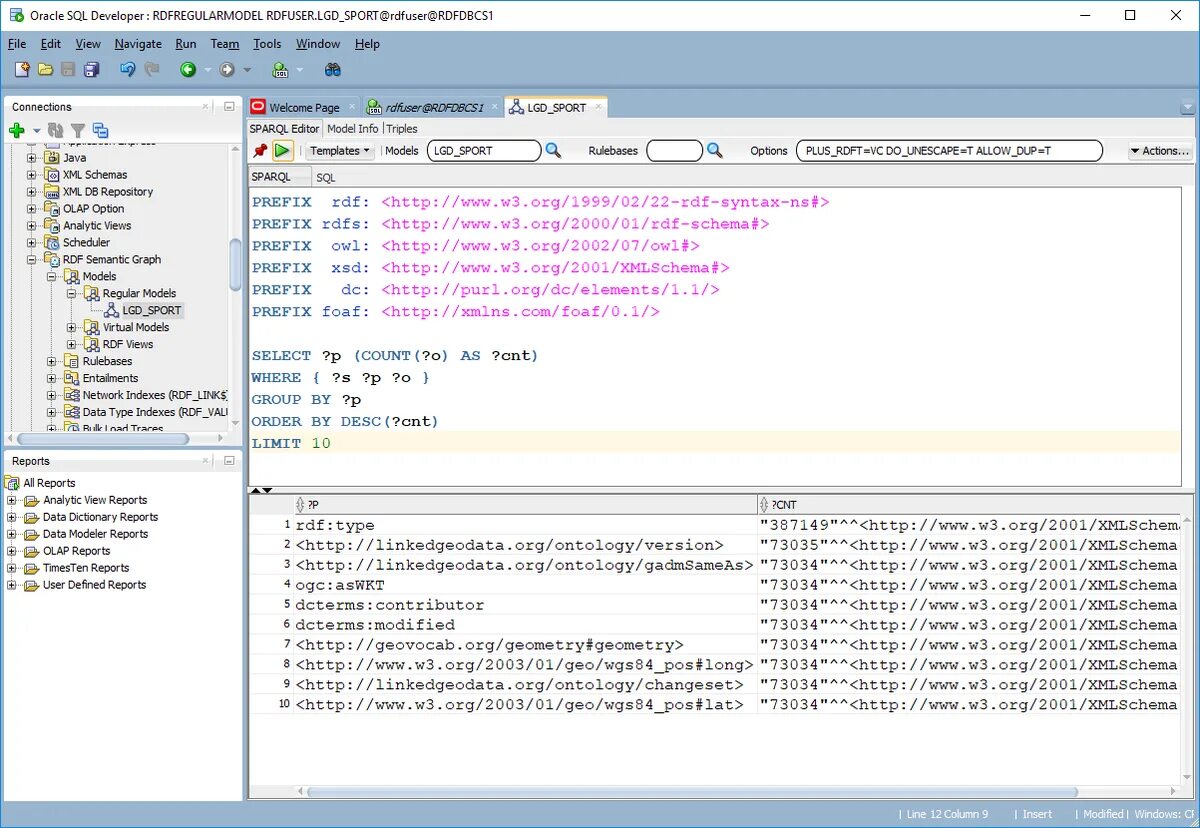Open the Navigate menu

pos(138,44)
